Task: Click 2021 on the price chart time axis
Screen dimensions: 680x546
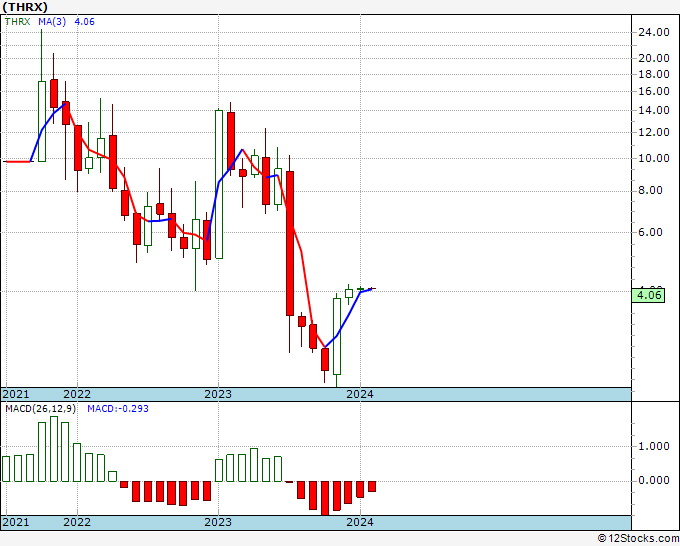Action: coord(16,394)
